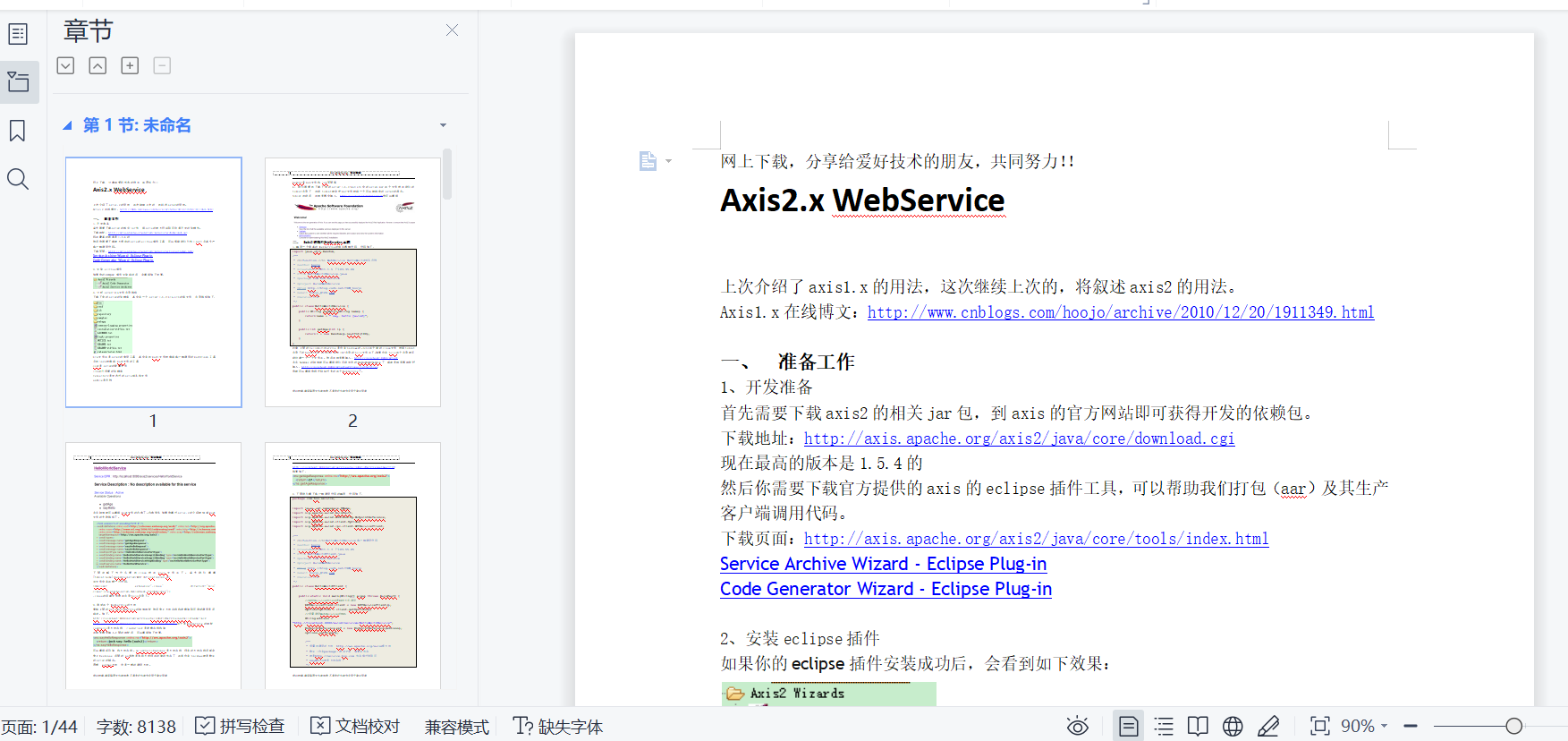This screenshot has width=1568, height=741.
Task: Open the find and replace sidebar icon
Action: (18, 179)
